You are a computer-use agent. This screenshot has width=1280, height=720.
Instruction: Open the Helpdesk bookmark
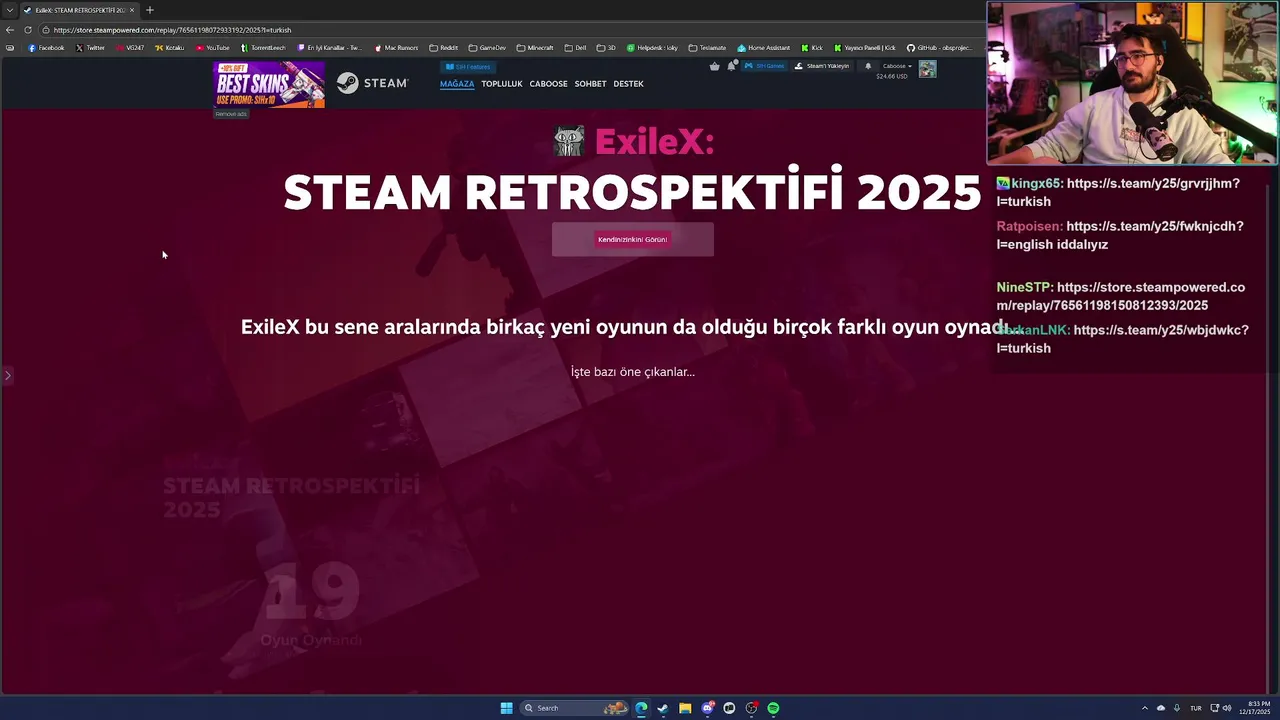[652, 48]
